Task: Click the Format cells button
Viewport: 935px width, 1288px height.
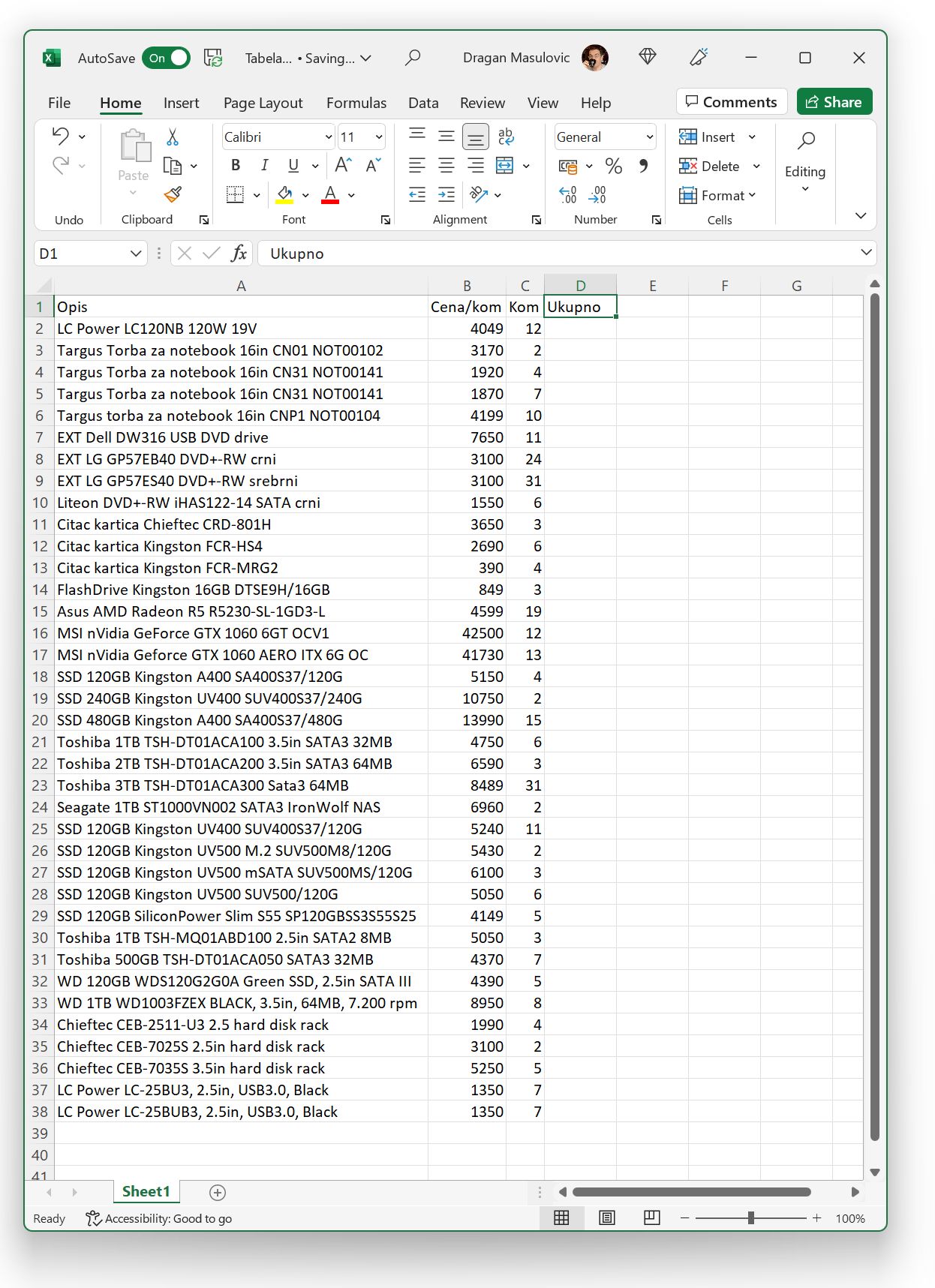Action: click(717, 196)
